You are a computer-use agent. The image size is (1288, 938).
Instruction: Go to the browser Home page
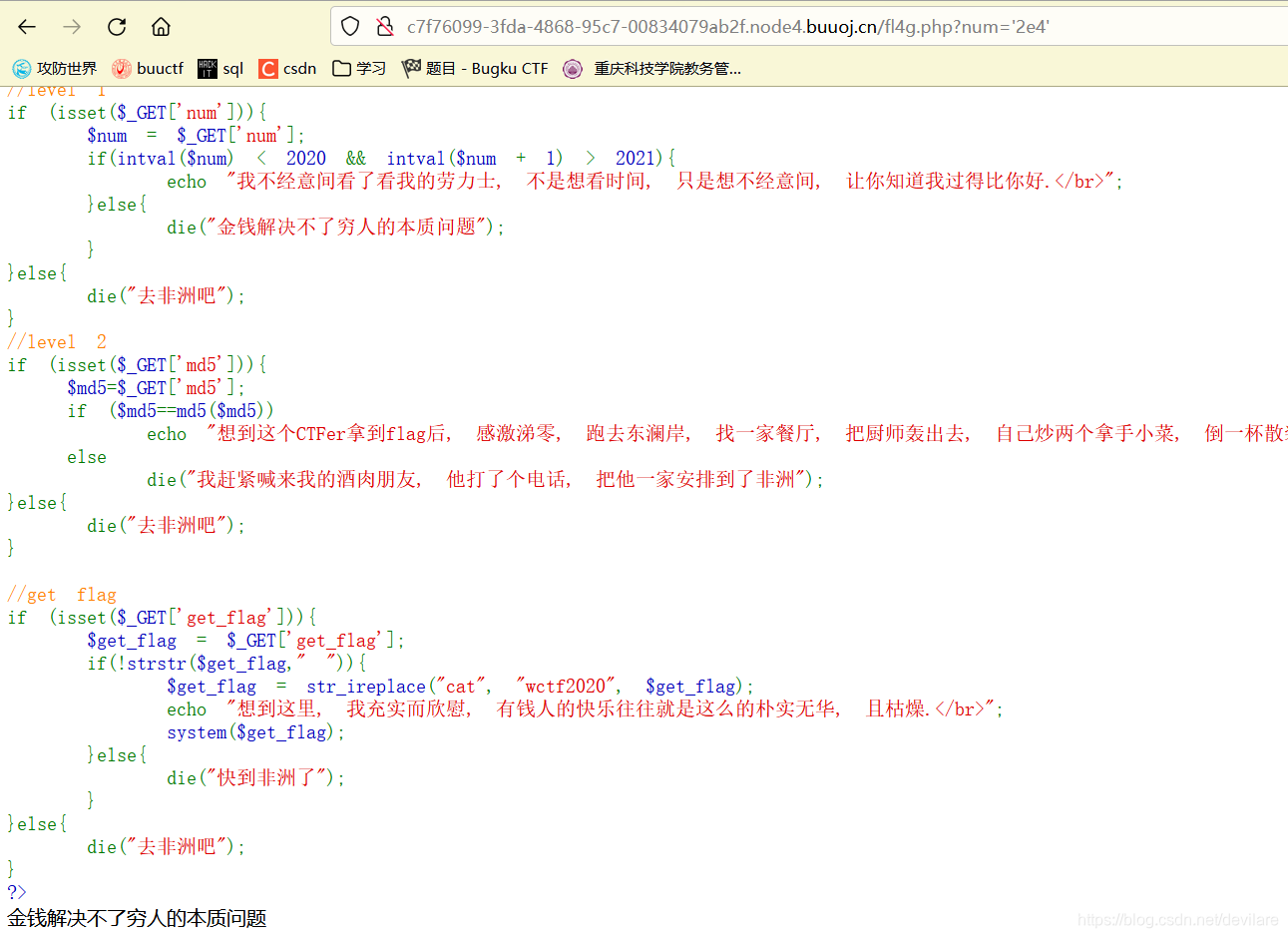tap(161, 27)
